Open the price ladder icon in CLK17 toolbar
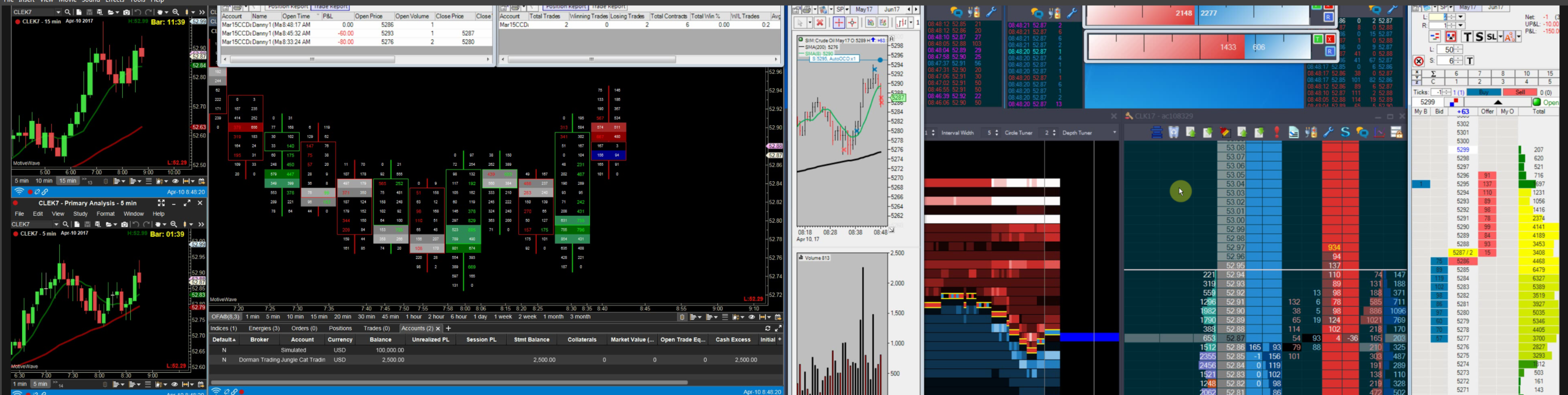Image resolution: width=1568 pixels, height=395 pixels. point(1156,133)
